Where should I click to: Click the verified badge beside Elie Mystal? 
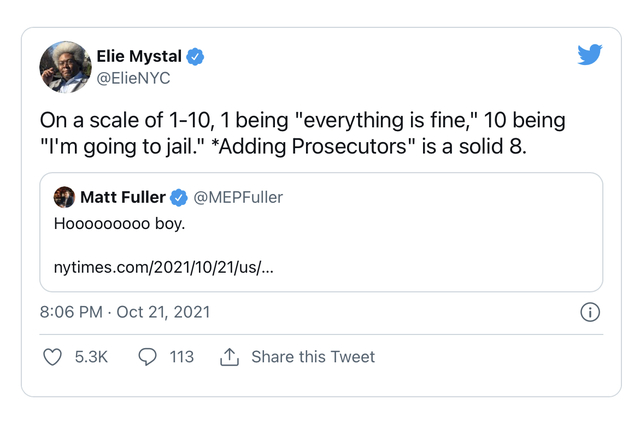click(x=196, y=56)
